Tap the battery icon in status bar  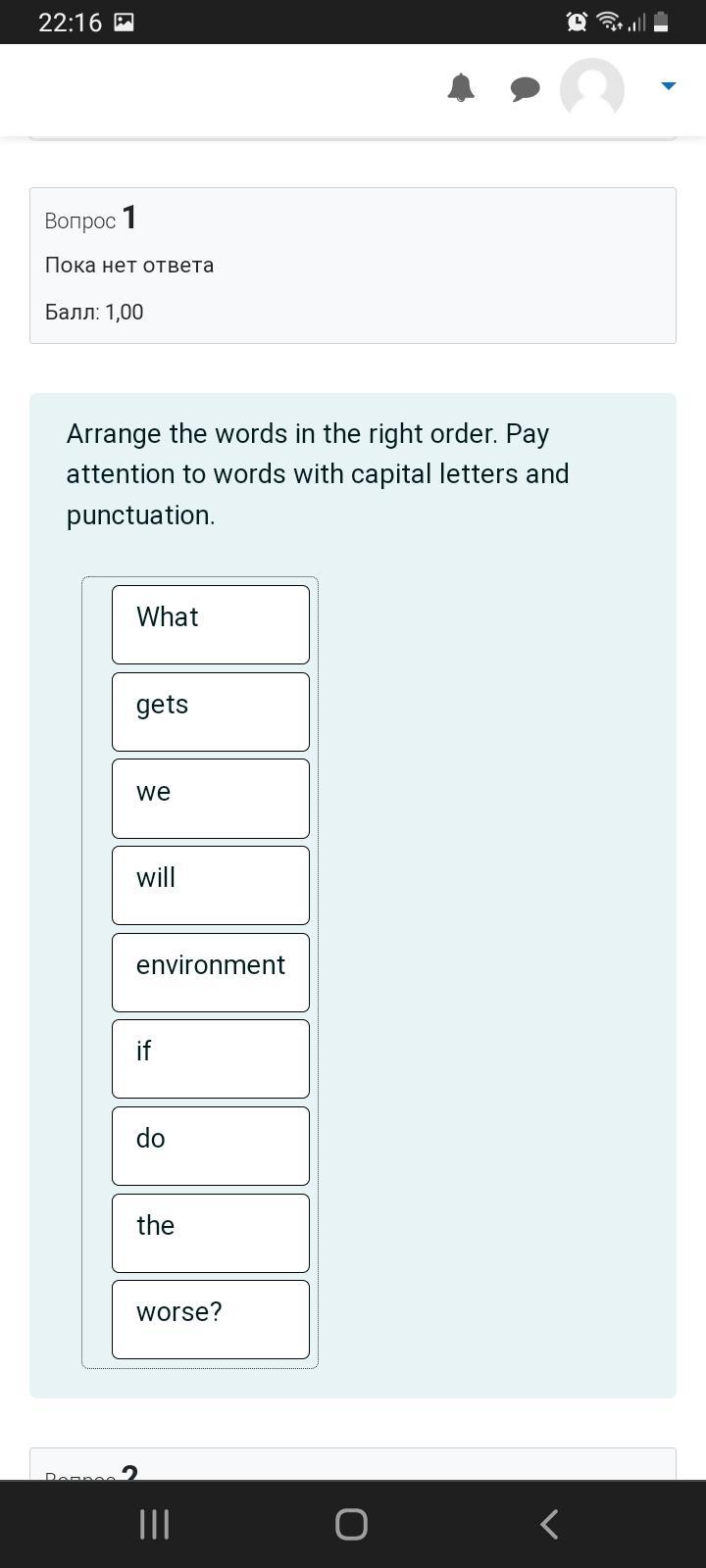point(661,22)
